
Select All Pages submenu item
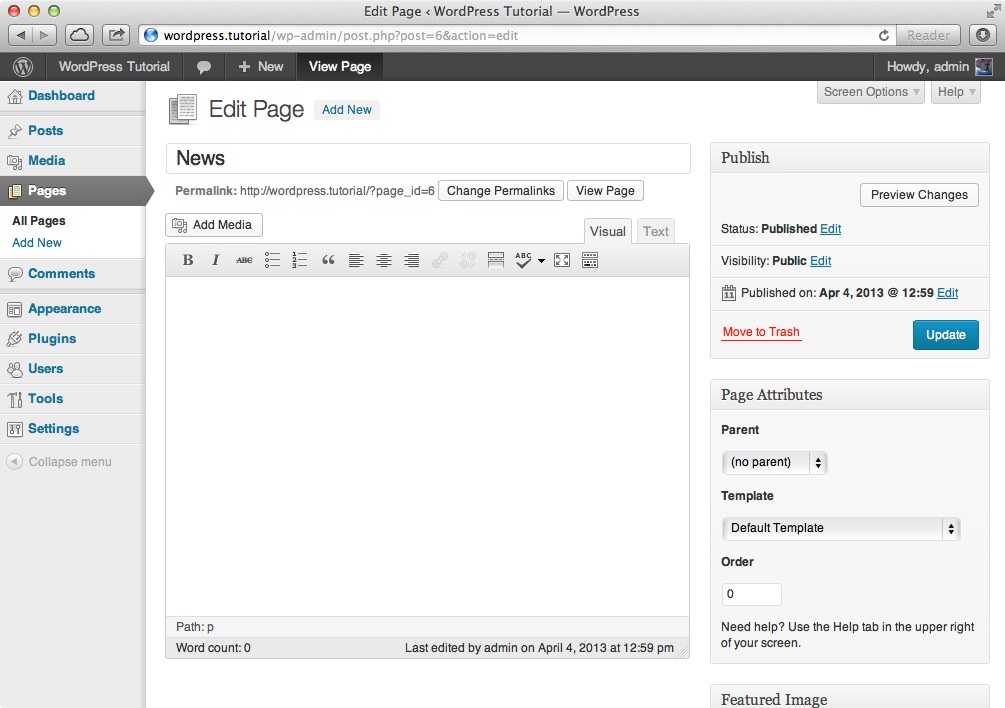pos(38,221)
